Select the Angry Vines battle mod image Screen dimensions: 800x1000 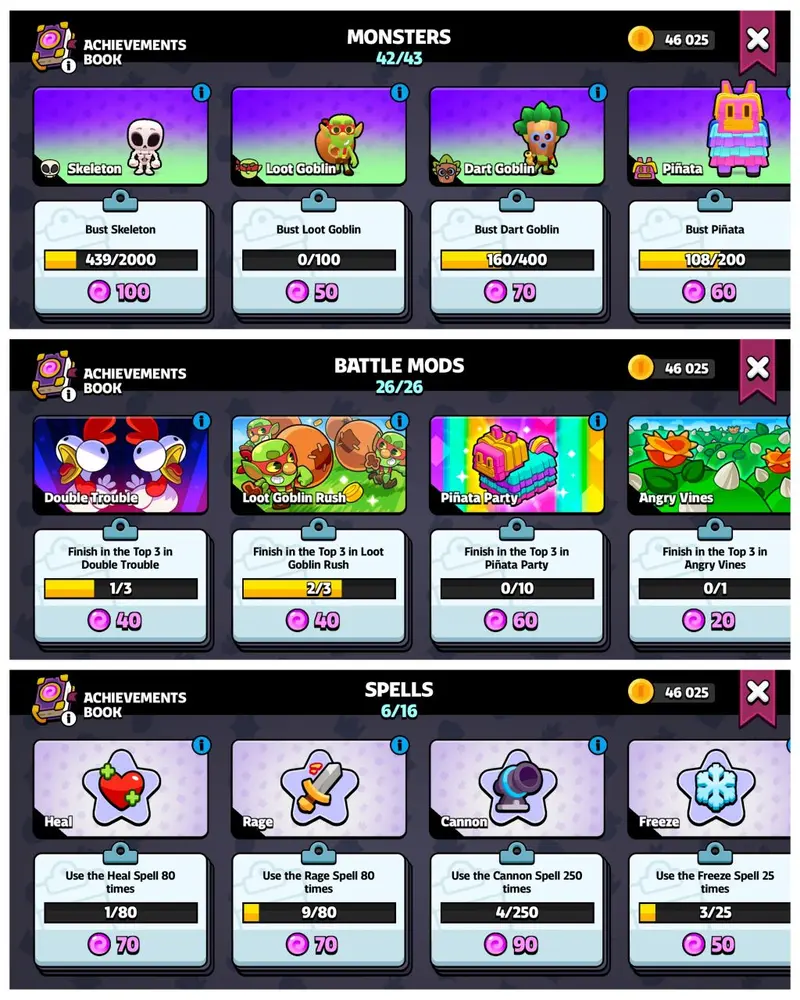pyautogui.click(x=709, y=465)
